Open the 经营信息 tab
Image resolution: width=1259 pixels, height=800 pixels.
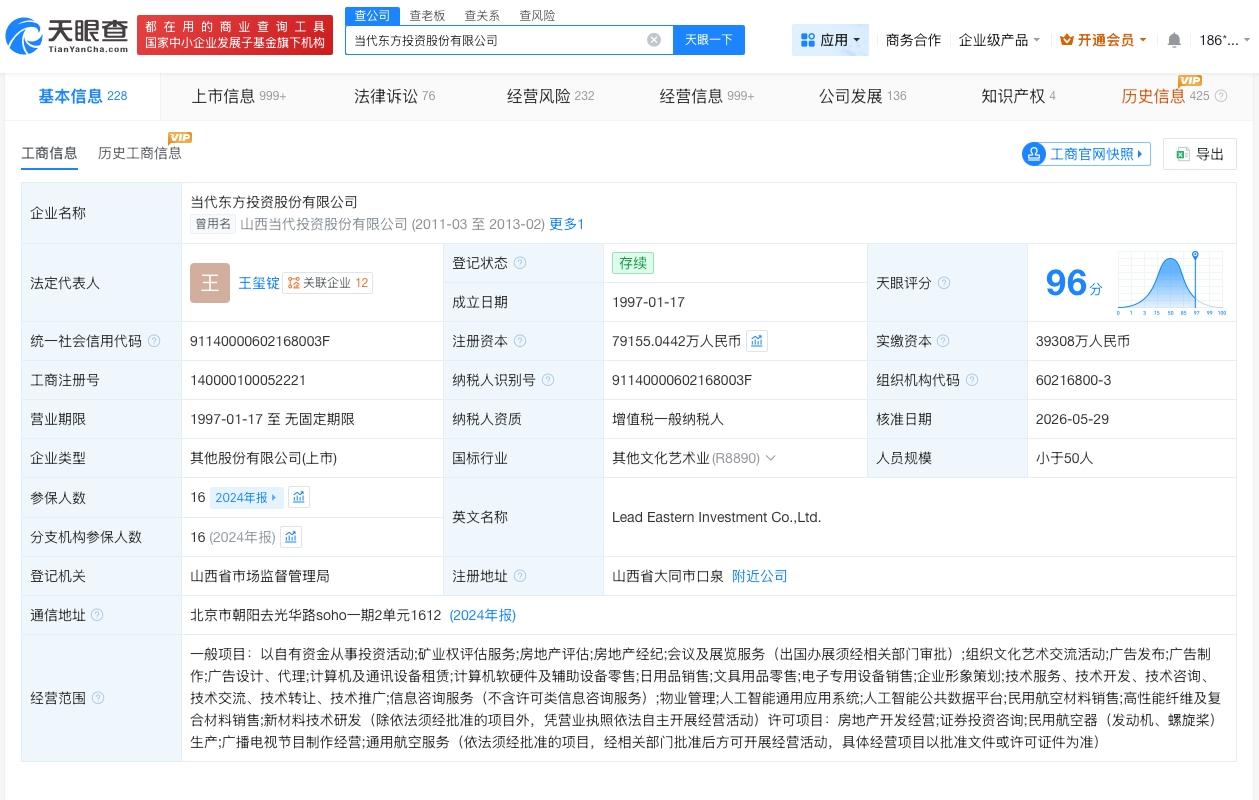point(707,96)
